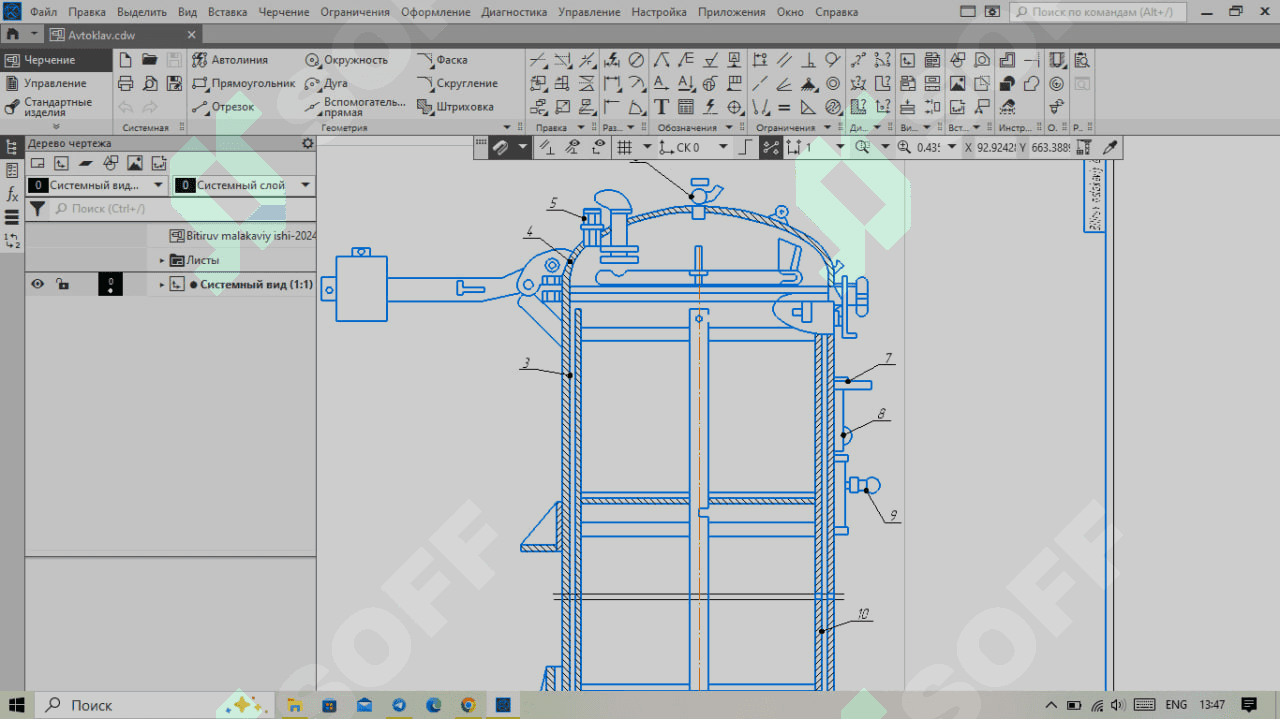Open print preview icon
Screen dimensions: 1280x719
[150, 83]
